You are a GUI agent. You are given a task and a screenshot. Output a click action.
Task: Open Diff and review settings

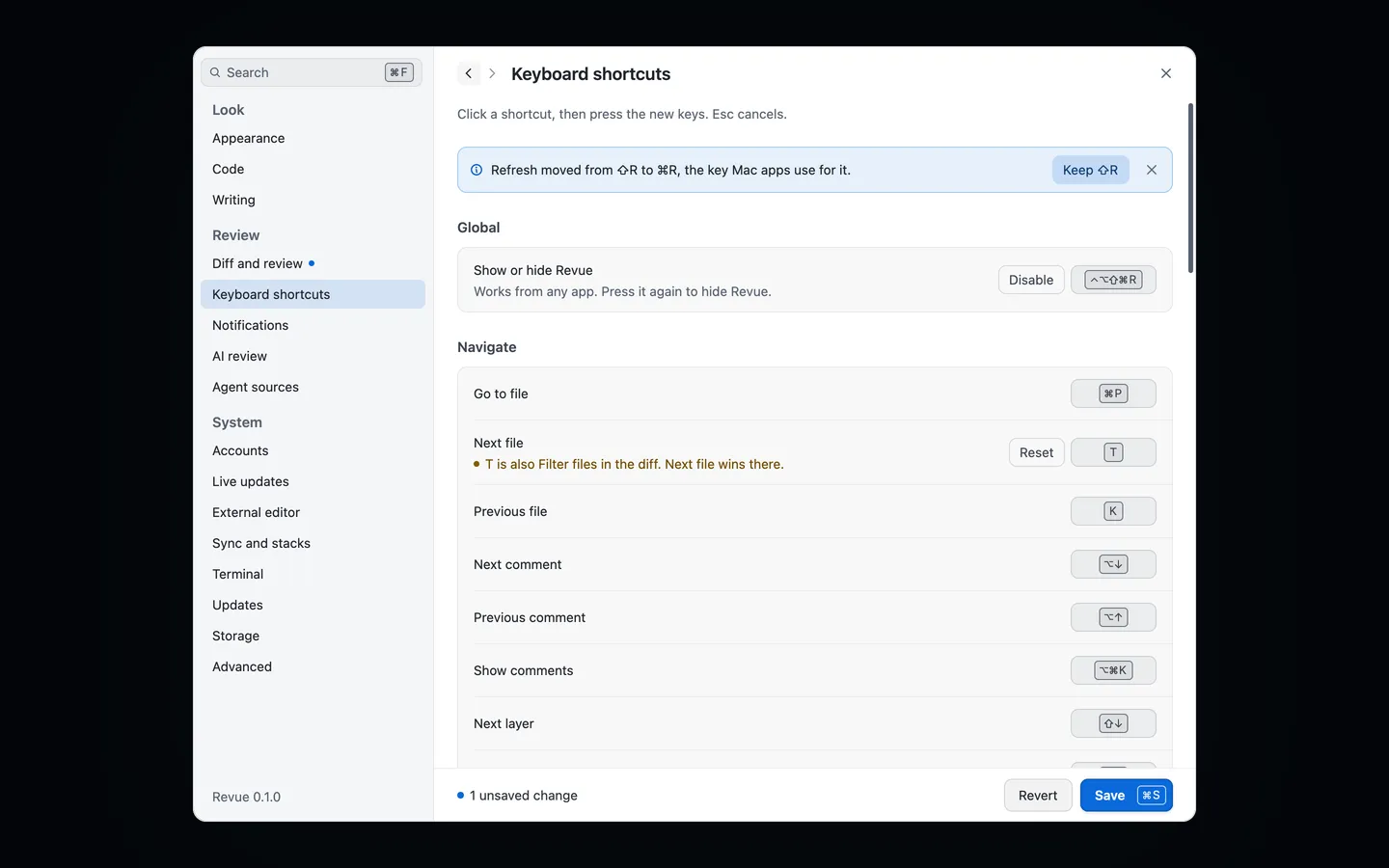(x=313, y=263)
